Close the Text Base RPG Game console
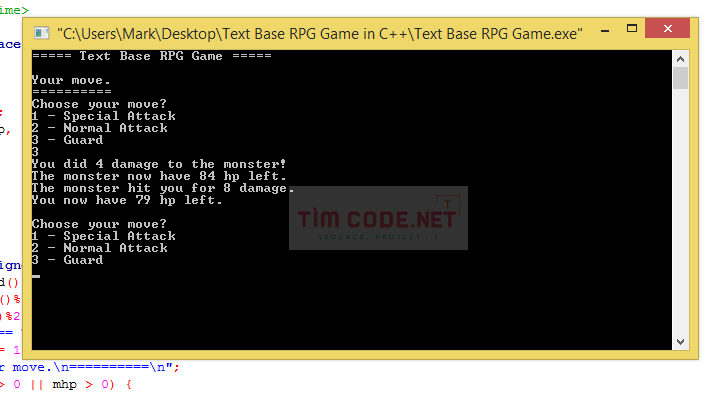Screen dimensions: 717x396 (x=667, y=28)
